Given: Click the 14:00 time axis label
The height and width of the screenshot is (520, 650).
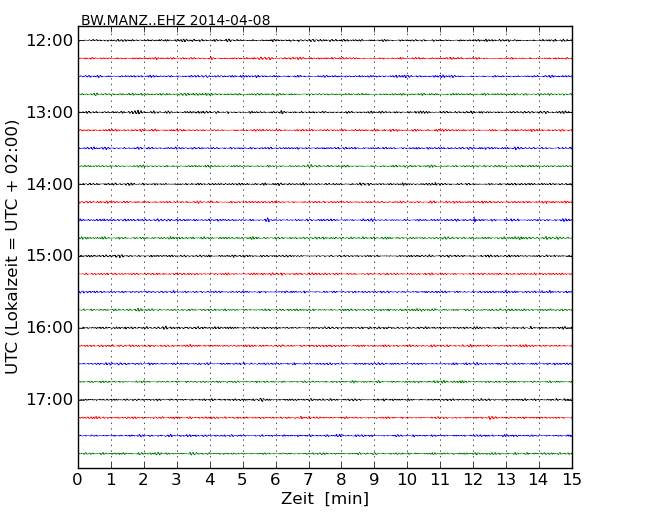Looking at the screenshot, I should (x=49, y=184).
